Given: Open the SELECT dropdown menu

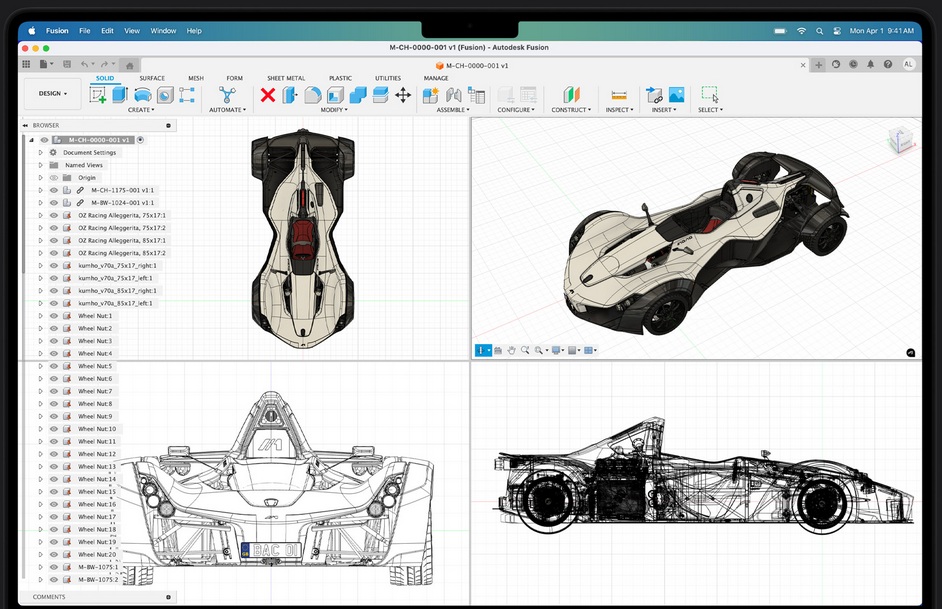Looking at the screenshot, I should coord(710,110).
